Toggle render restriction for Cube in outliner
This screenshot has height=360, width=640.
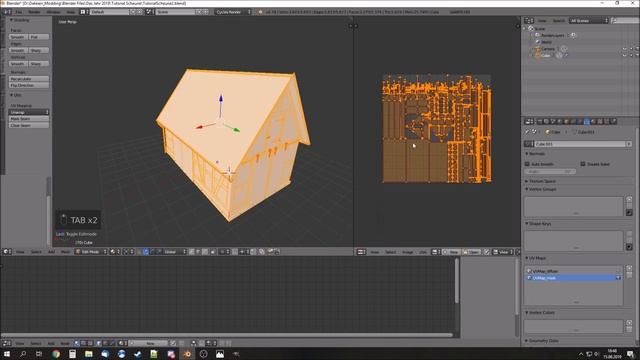[x=637, y=55]
